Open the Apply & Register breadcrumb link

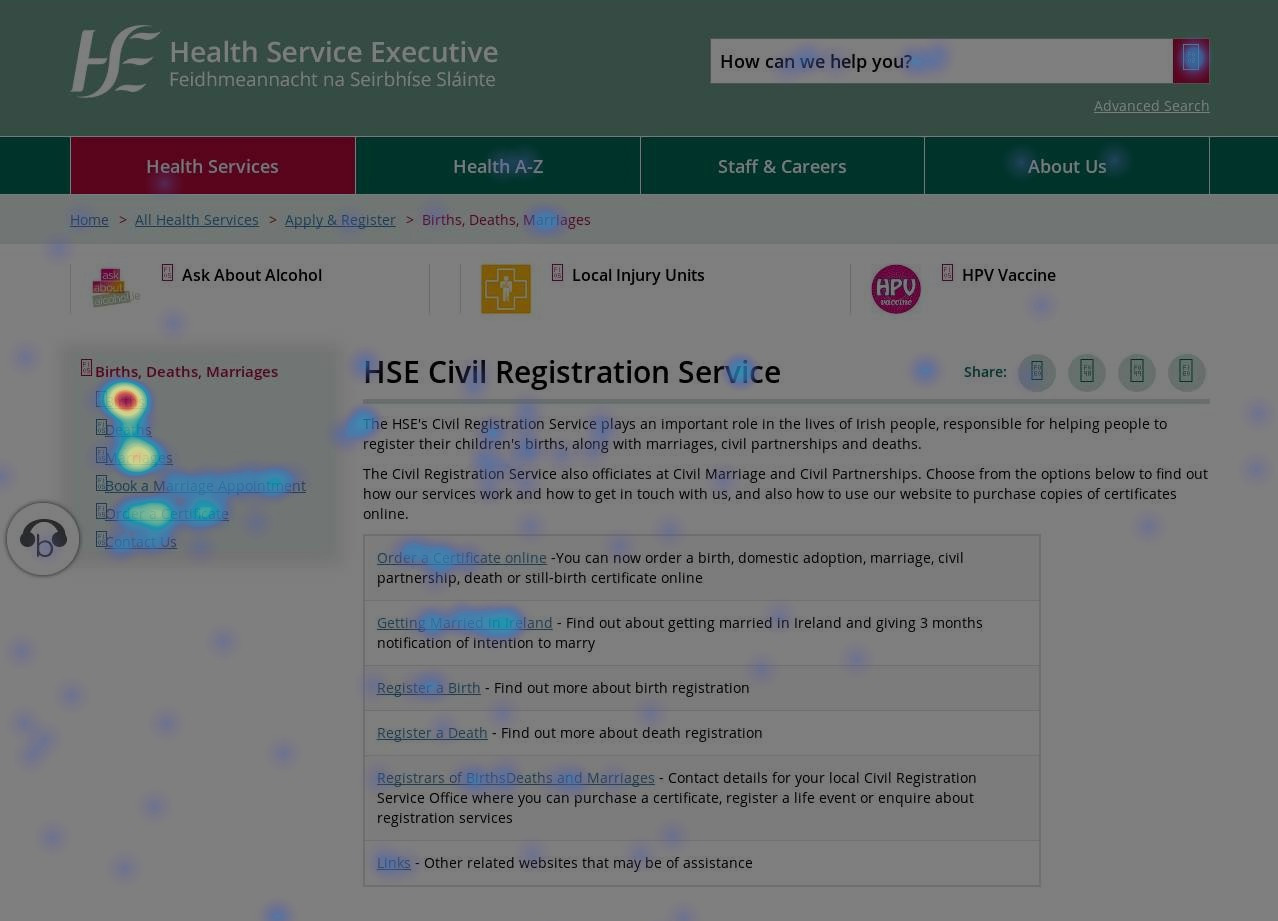pos(340,220)
